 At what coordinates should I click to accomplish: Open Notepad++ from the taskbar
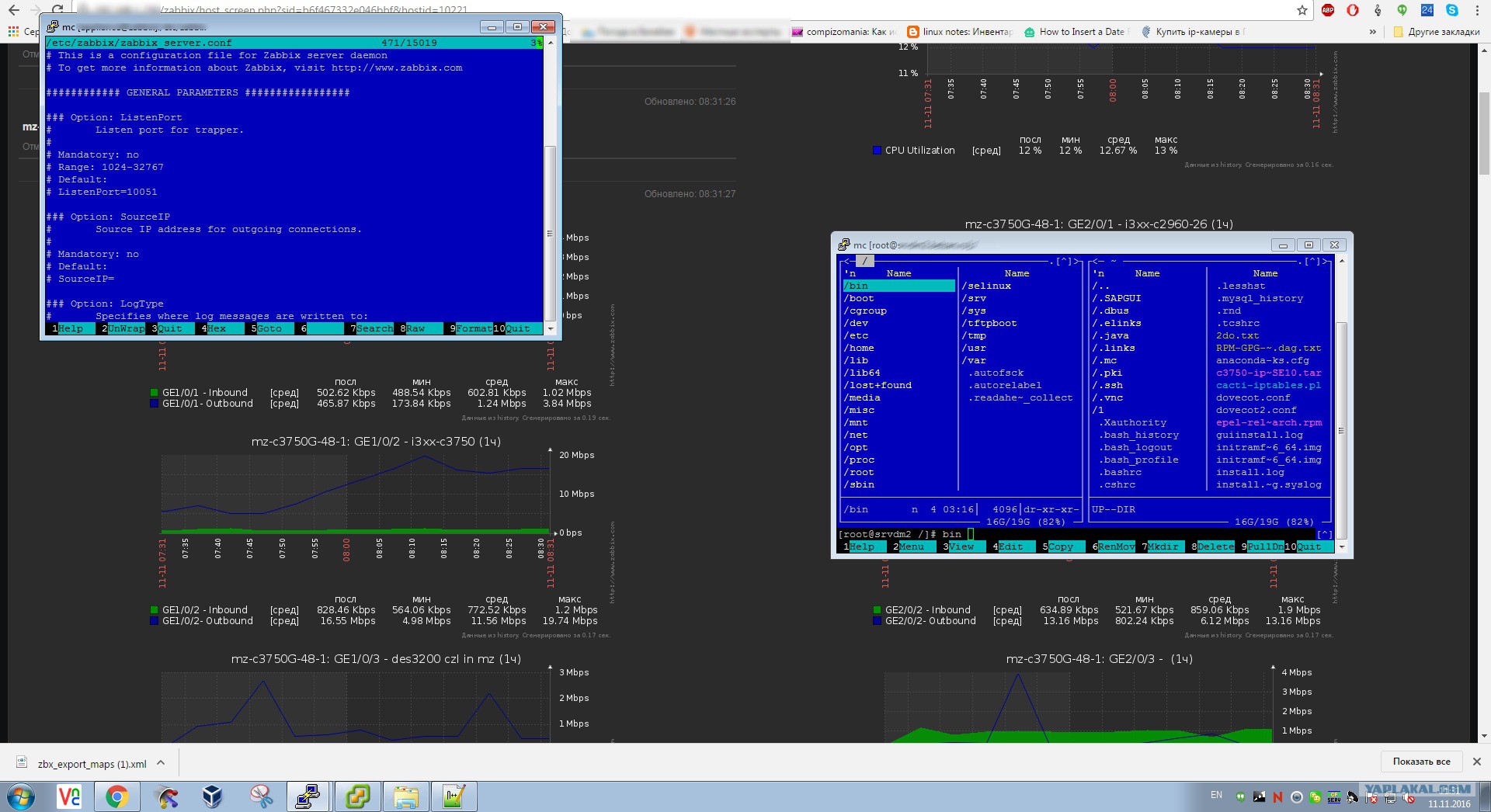[x=454, y=796]
